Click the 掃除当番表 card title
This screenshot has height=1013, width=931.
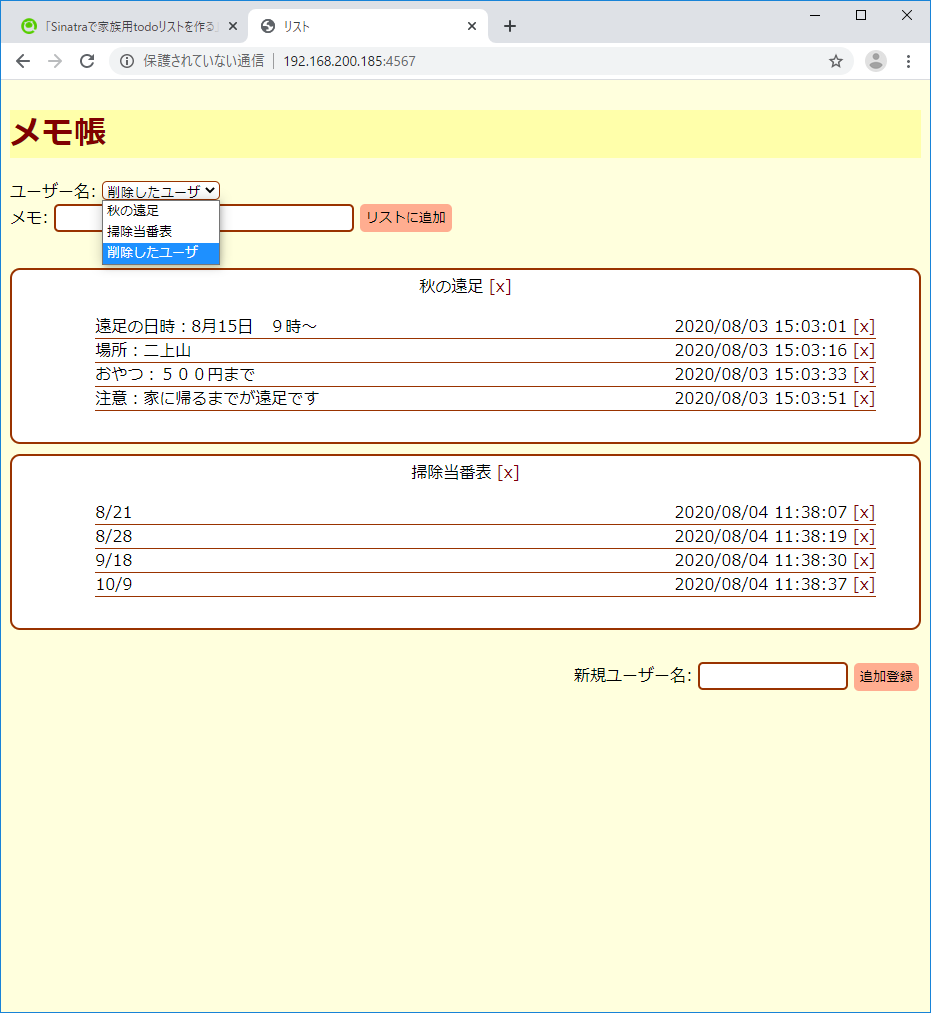(451, 472)
